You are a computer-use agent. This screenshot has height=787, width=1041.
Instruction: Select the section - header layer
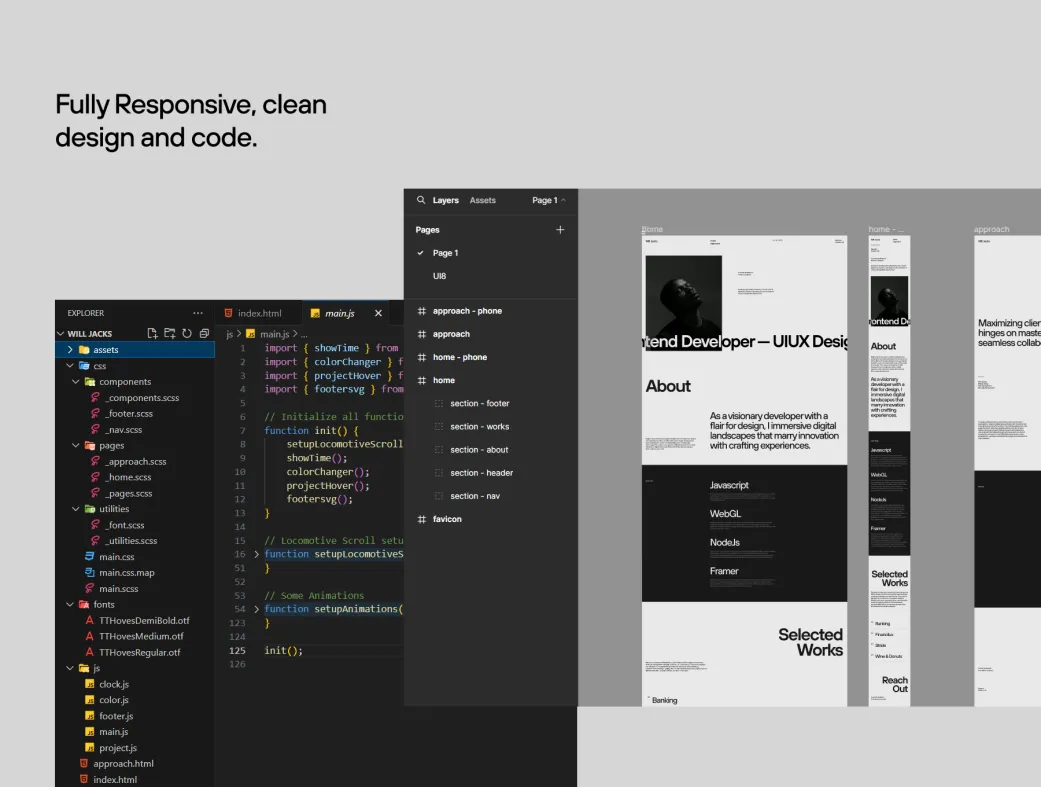pos(481,473)
